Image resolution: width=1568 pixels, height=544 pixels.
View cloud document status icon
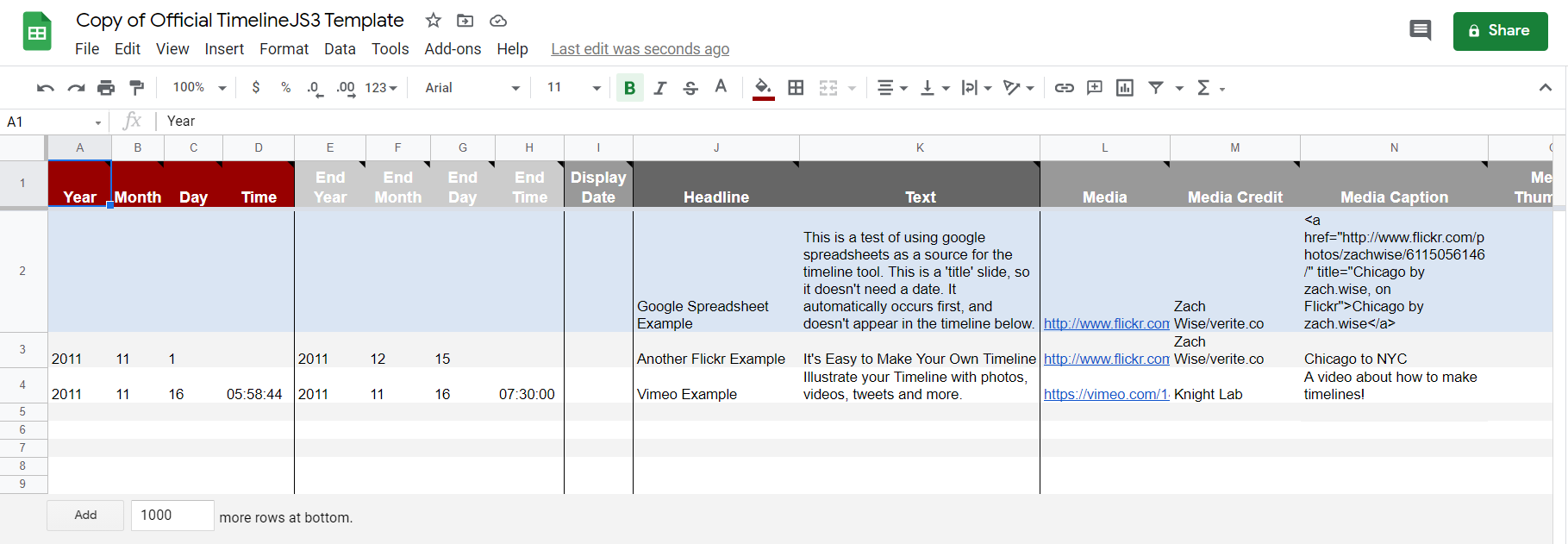498,20
